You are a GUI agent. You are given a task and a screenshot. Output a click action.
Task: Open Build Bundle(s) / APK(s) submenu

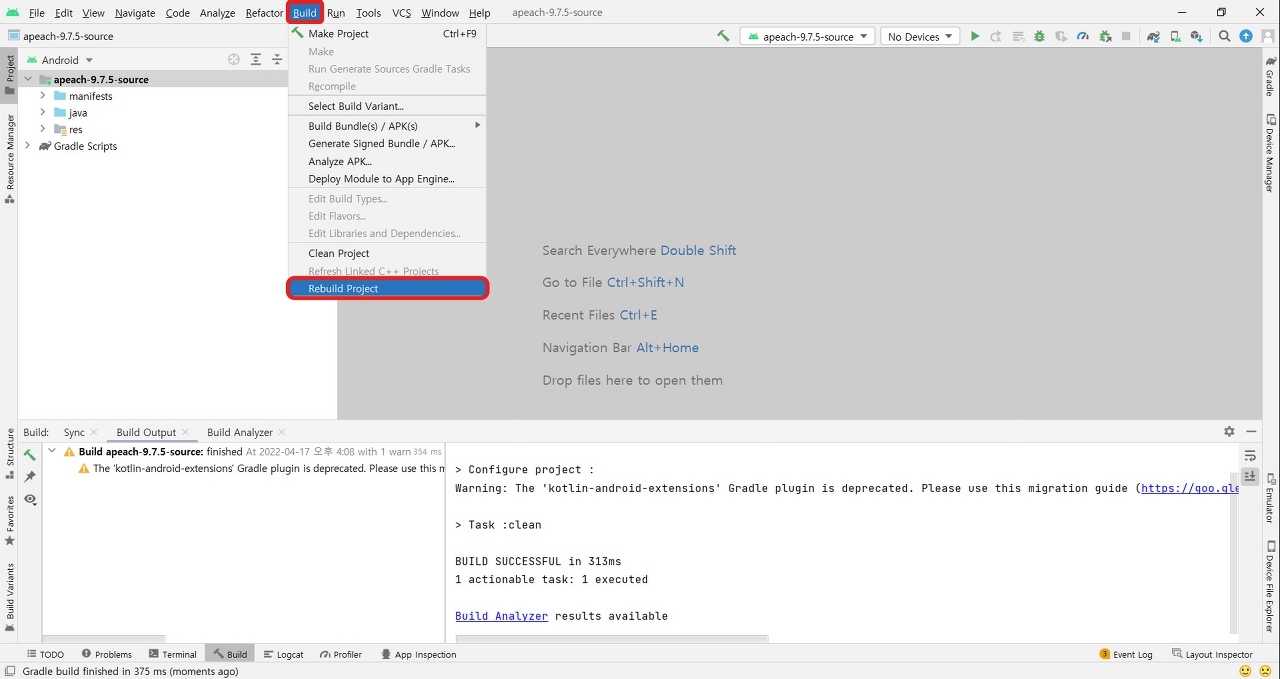click(387, 126)
